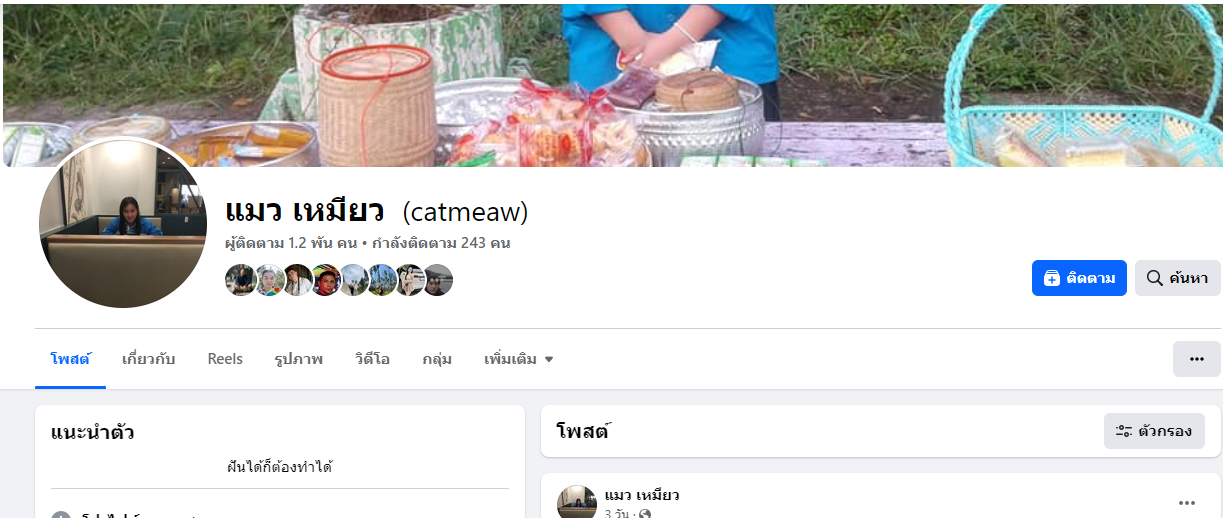Open the three-dot profile options menu
The width and height of the screenshot is (1223, 518).
[1196, 359]
